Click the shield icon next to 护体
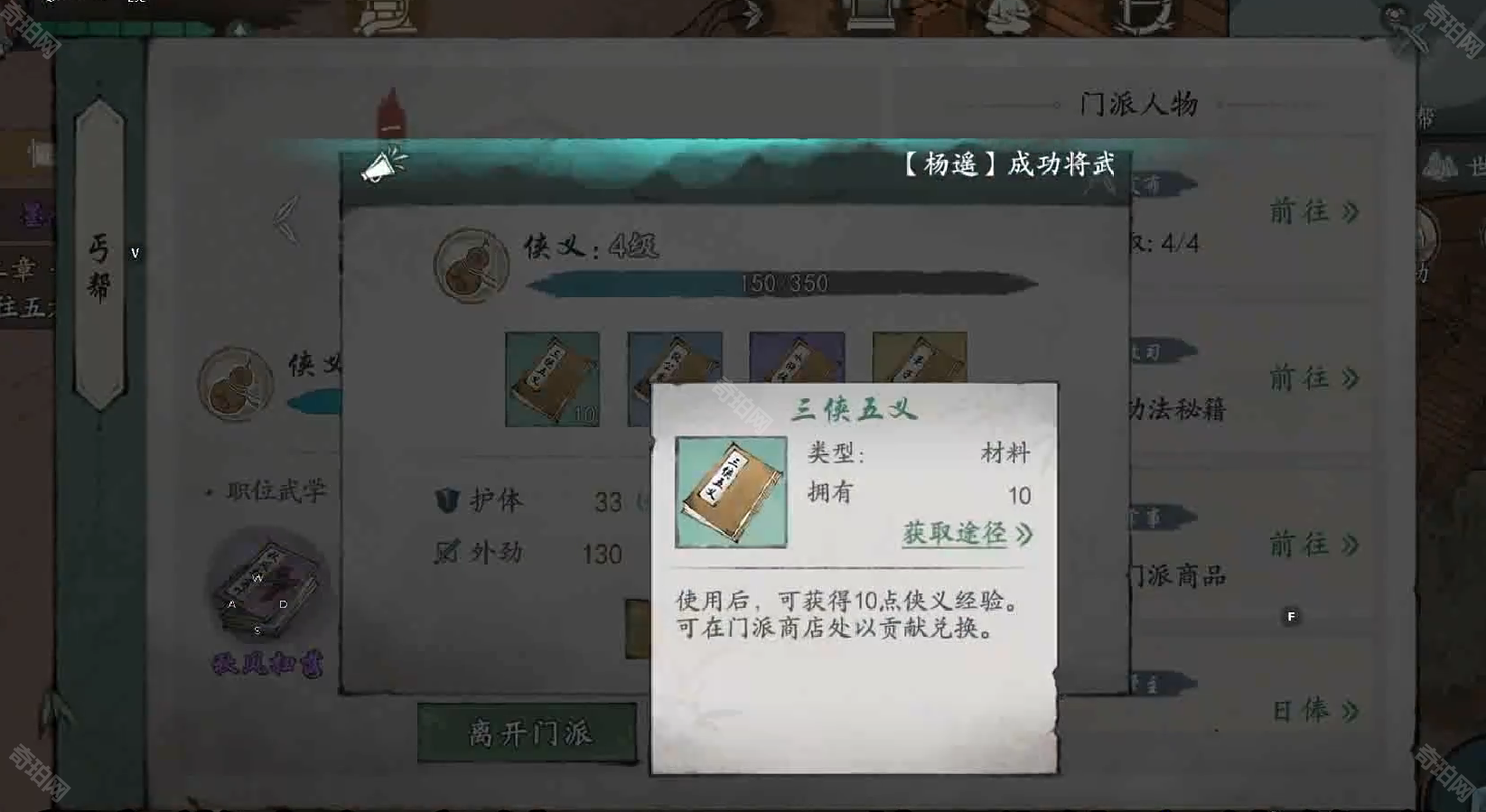1486x812 pixels. 447,499
